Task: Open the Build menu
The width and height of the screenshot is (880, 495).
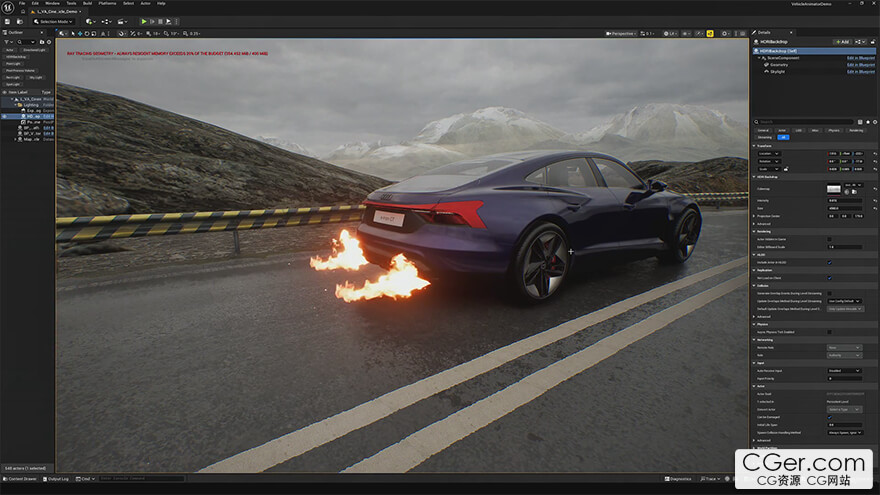Action: pos(88,3)
